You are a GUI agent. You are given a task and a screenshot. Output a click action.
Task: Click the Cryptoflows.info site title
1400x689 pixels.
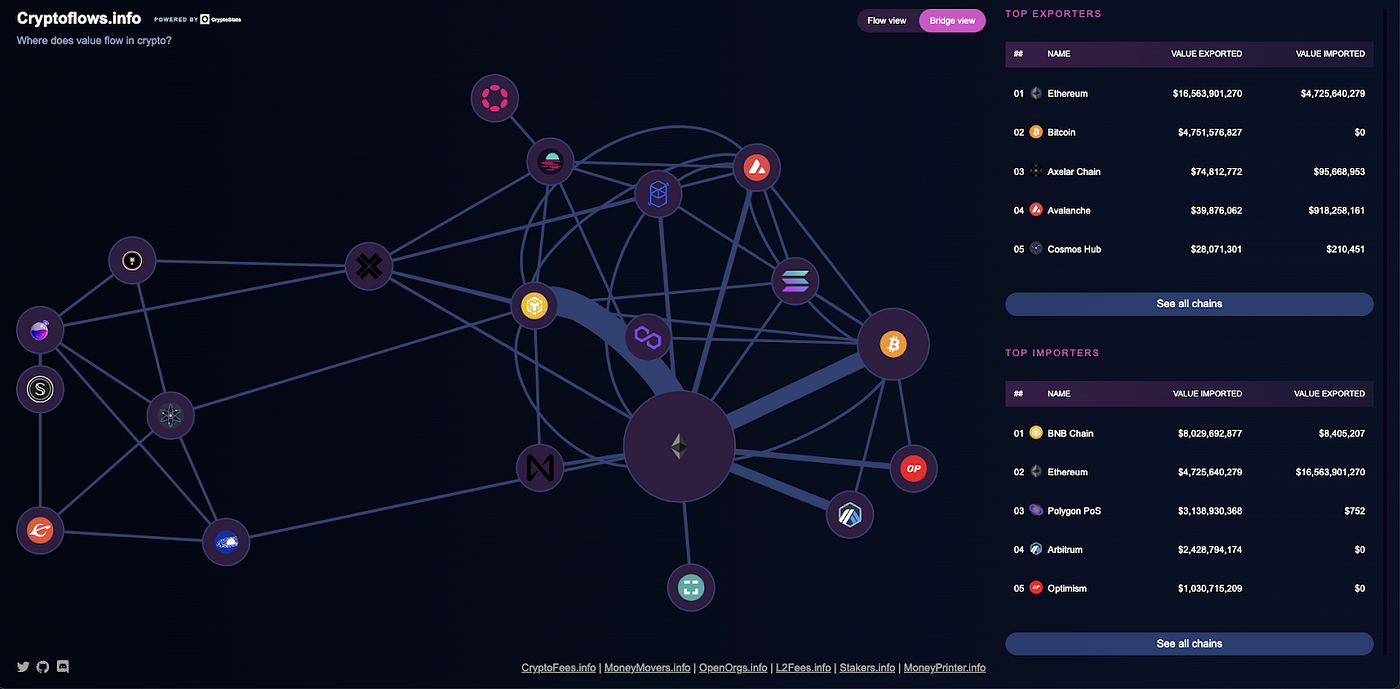coord(79,18)
